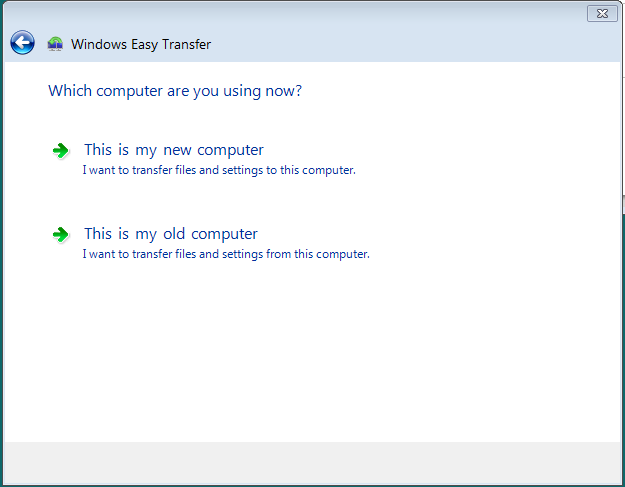Click the Windows Easy Transfer app icon
The width and height of the screenshot is (625, 487).
tap(55, 44)
